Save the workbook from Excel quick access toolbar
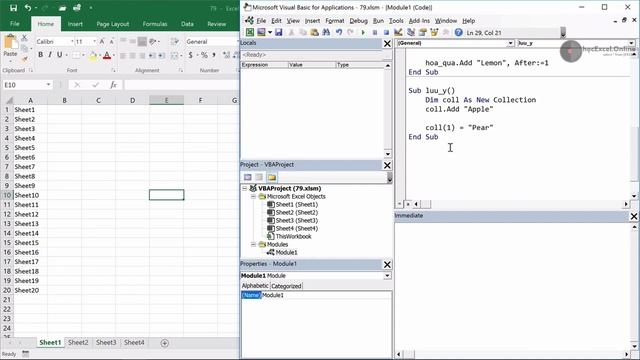Screen dimensions: 640x360 (13, 8)
